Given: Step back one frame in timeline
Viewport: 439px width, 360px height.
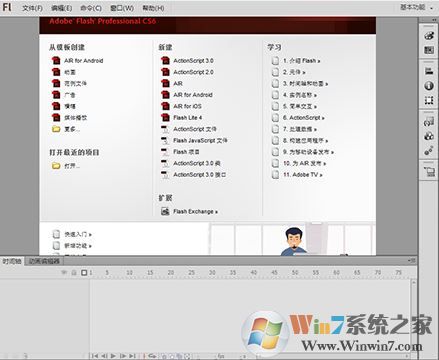Looking at the screenshot, I should [104, 356].
